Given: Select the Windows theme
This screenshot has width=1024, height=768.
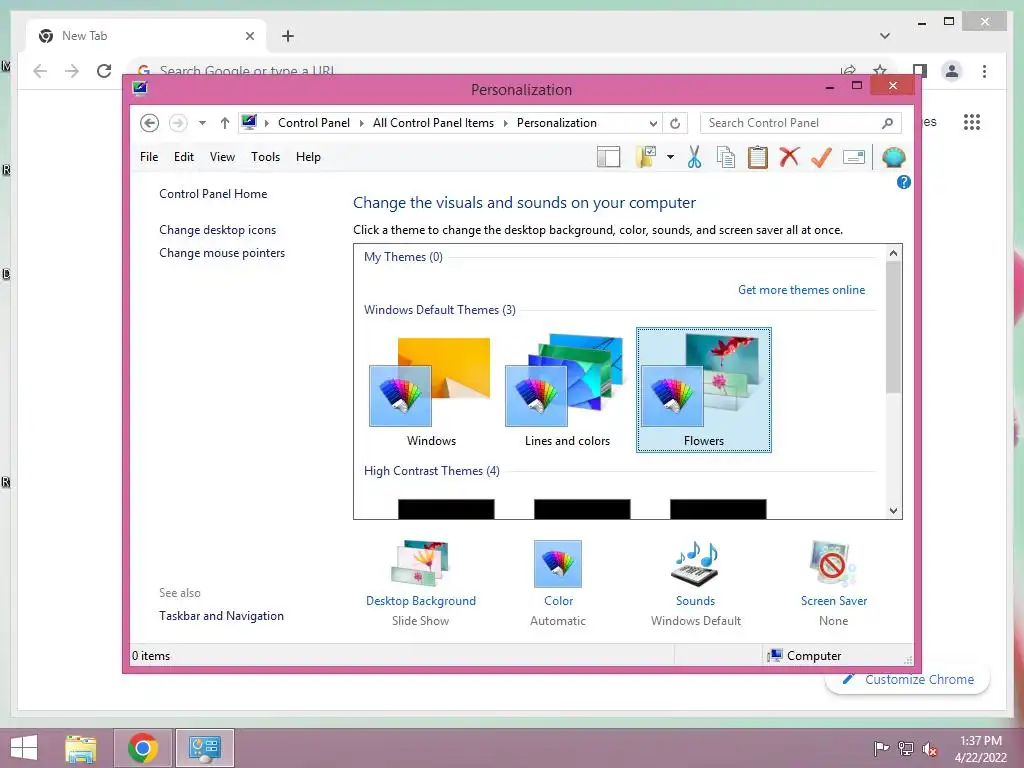Looking at the screenshot, I should (430, 390).
